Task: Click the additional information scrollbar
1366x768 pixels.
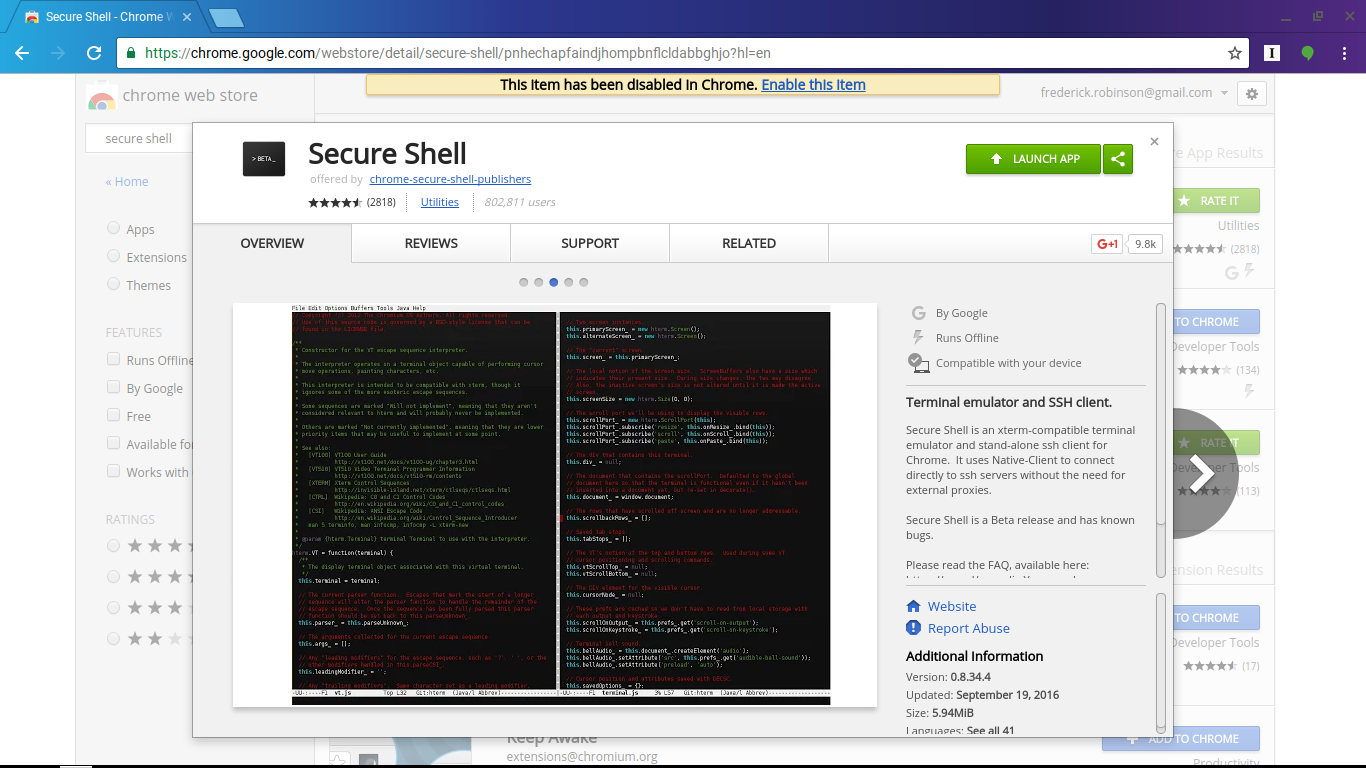Action: point(1161,662)
